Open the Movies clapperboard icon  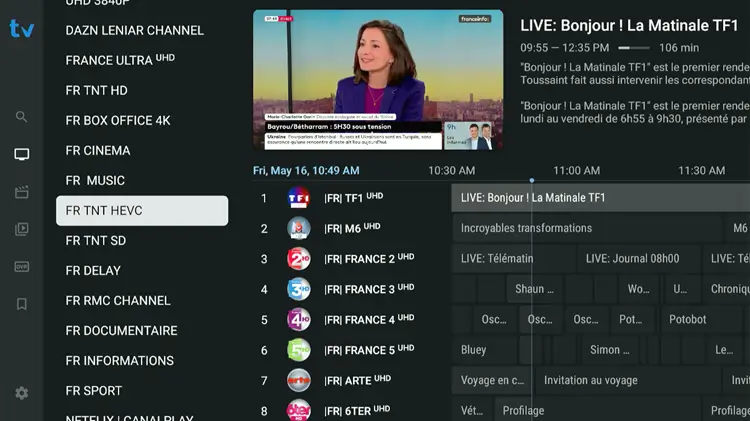(22, 192)
